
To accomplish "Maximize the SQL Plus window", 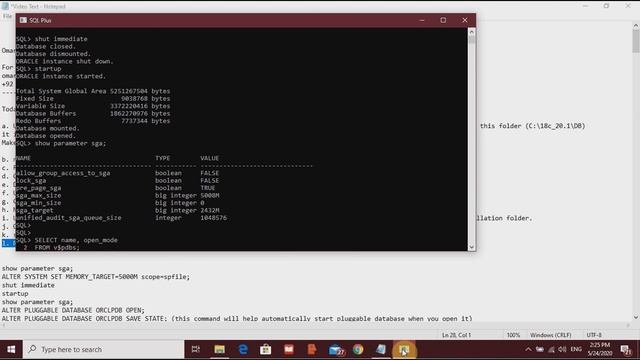I will click(x=443, y=20).
